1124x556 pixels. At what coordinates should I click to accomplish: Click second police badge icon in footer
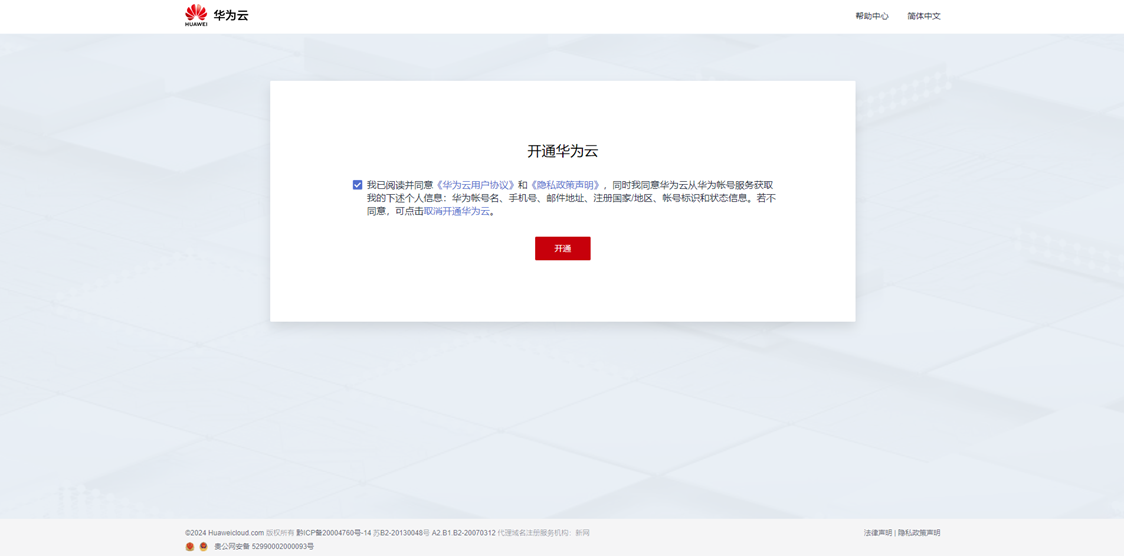click(x=204, y=546)
